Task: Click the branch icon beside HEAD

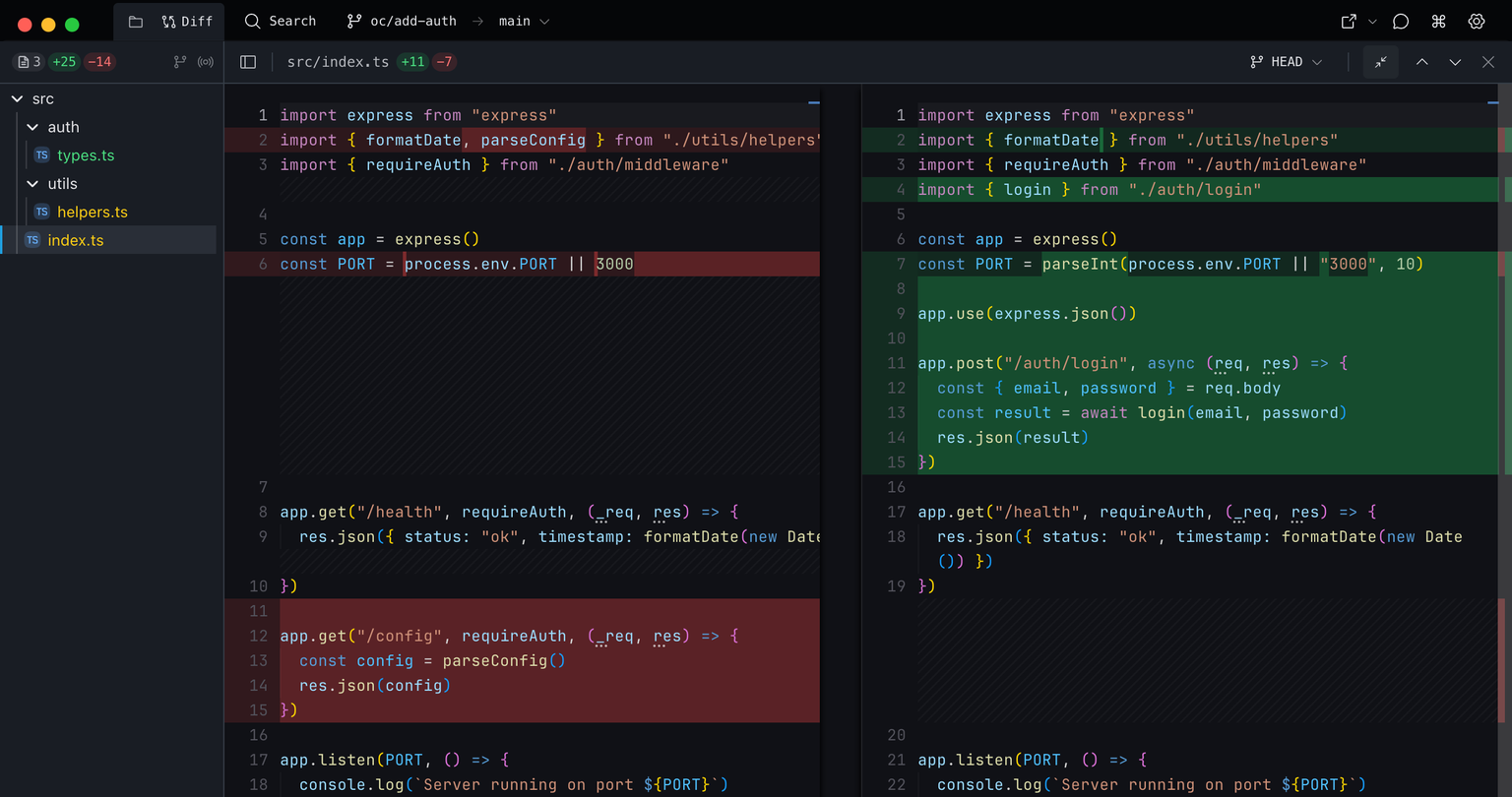Action: coord(1256,62)
